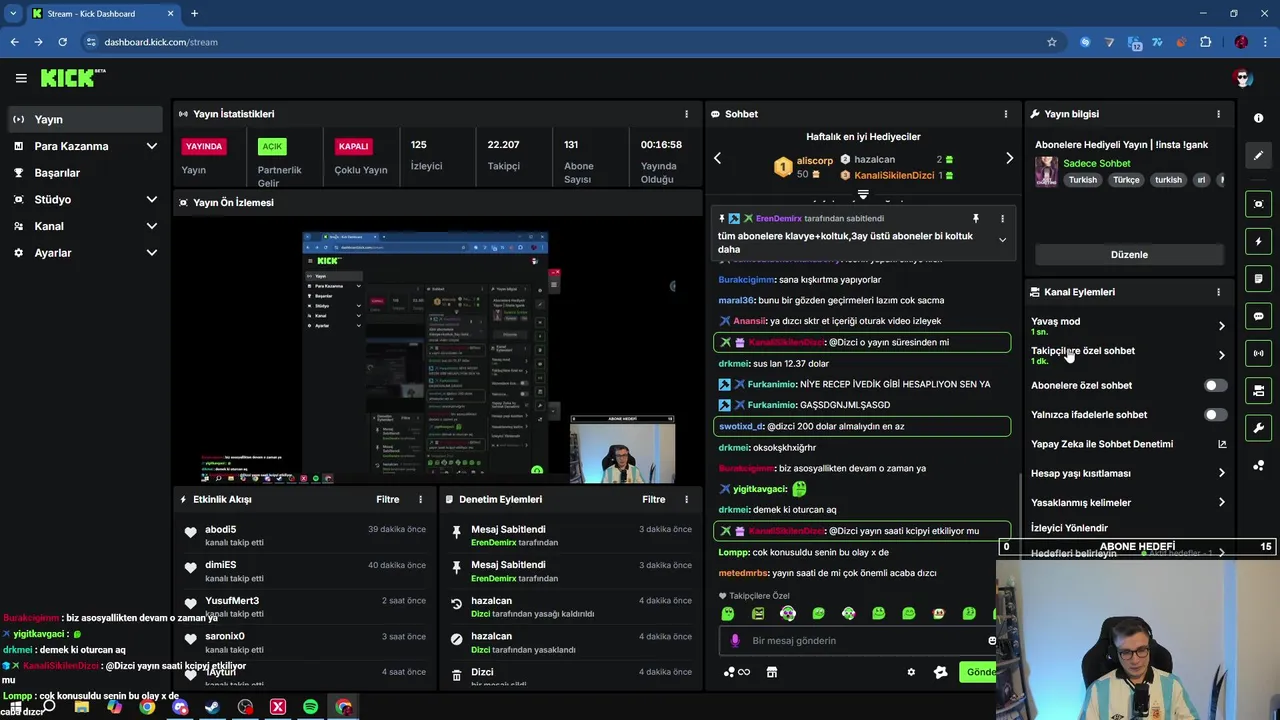
Task: Show next weekly gifters with right arrow
Action: [1009, 158]
